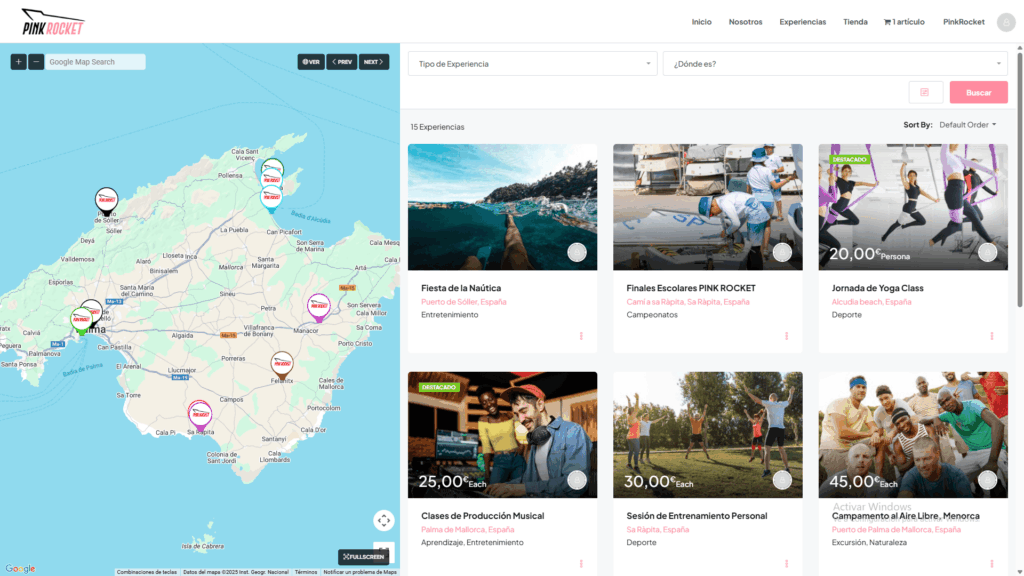Expand Tipo de Experiencia dropdown
The image size is (1024, 576).
tap(532, 64)
